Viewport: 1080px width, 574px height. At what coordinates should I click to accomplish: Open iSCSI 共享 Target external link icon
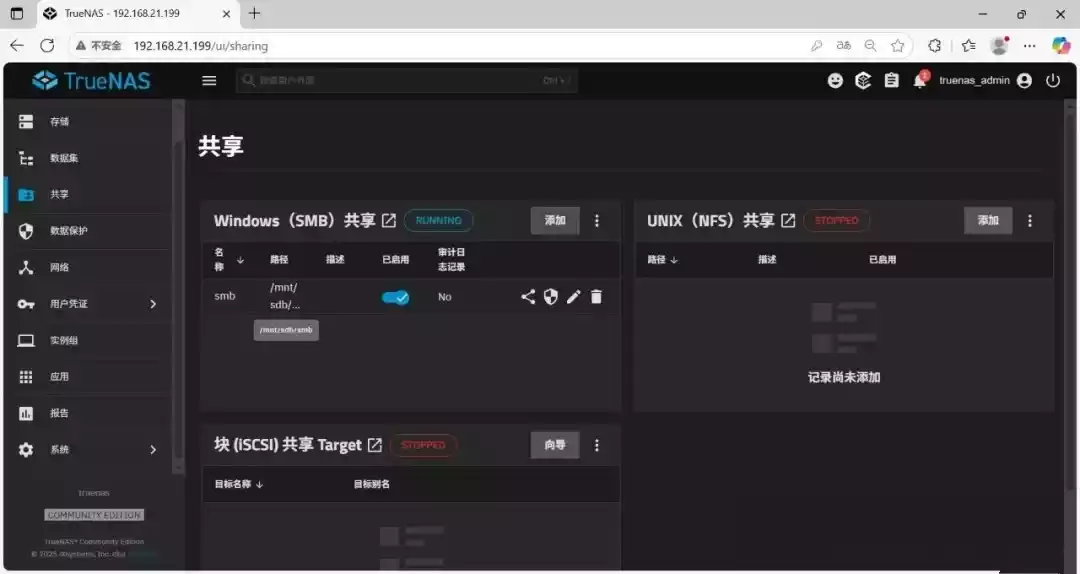(x=375, y=445)
